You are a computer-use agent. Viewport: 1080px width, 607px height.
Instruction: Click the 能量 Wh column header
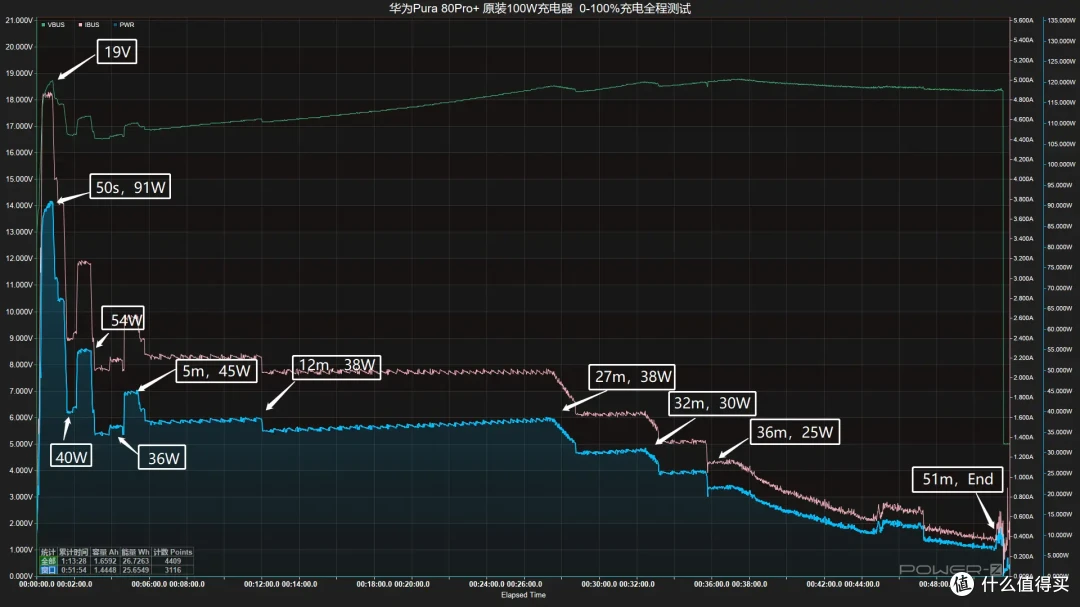tap(136, 553)
